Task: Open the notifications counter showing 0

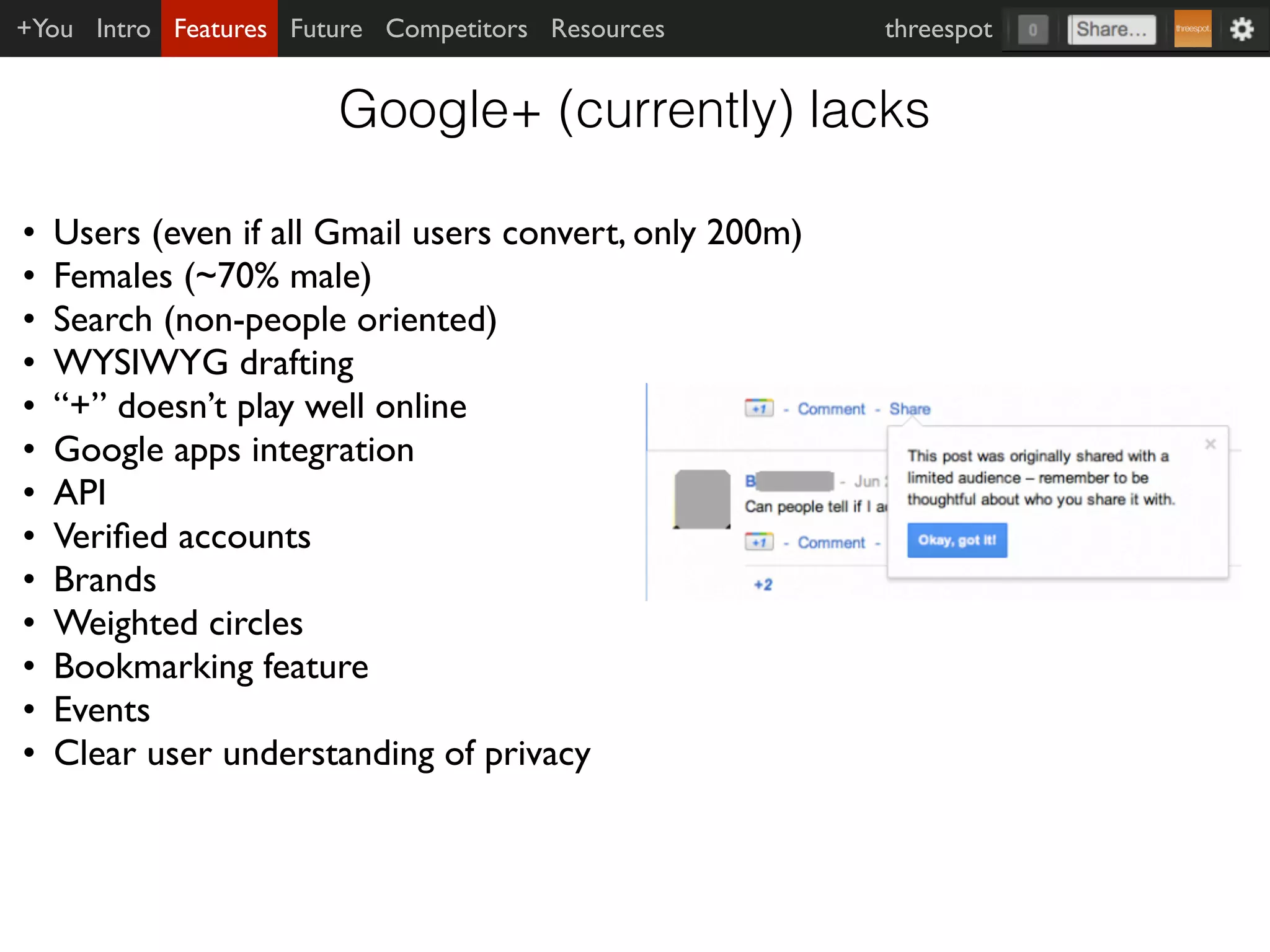Action: 1032,29
